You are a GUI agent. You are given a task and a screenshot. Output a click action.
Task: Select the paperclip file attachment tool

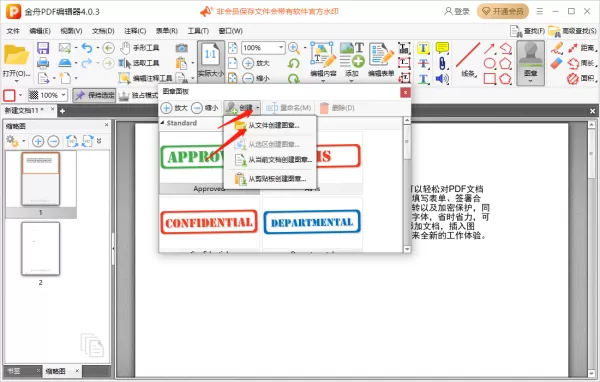coord(442,63)
